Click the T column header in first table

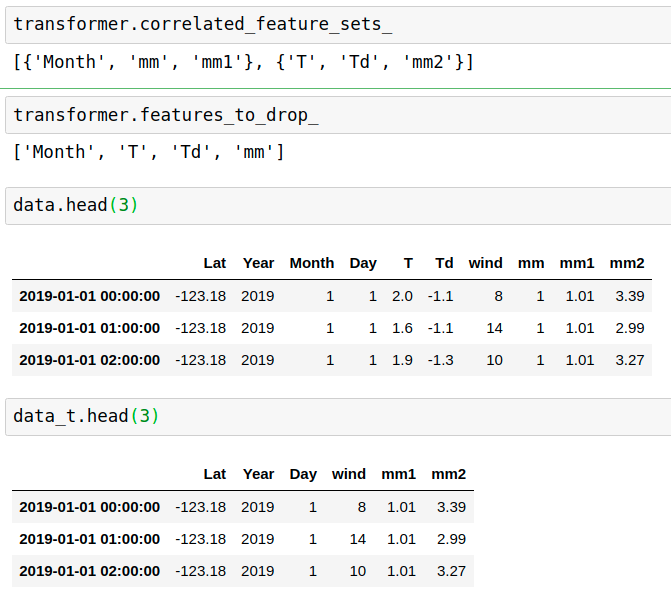click(407, 263)
